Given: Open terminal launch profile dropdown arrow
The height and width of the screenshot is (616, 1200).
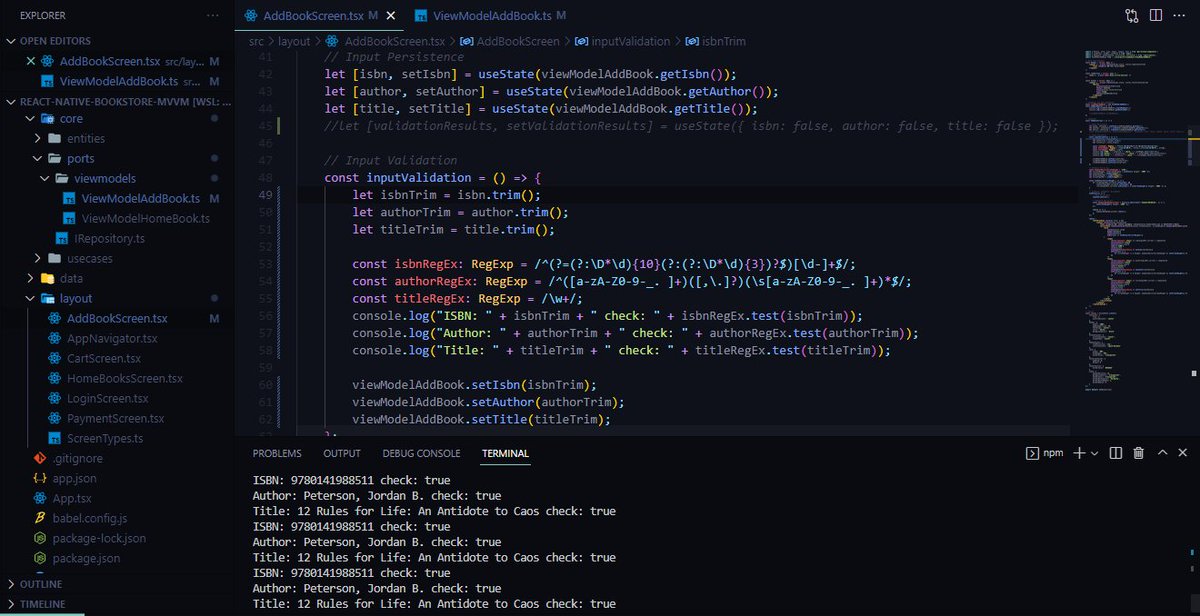Looking at the screenshot, I should tap(1094, 453).
